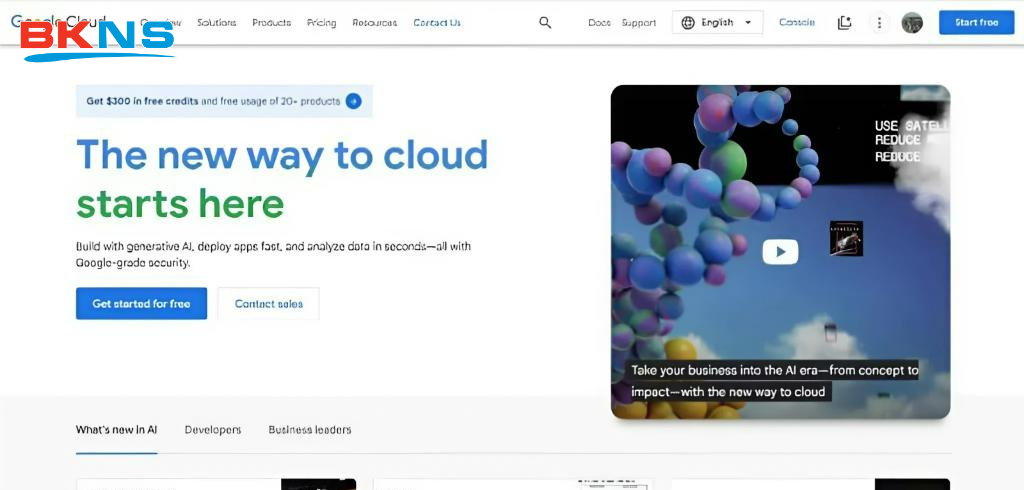Screen dimensions: 1024x490
Task: Open the Products menu
Action: (272, 23)
